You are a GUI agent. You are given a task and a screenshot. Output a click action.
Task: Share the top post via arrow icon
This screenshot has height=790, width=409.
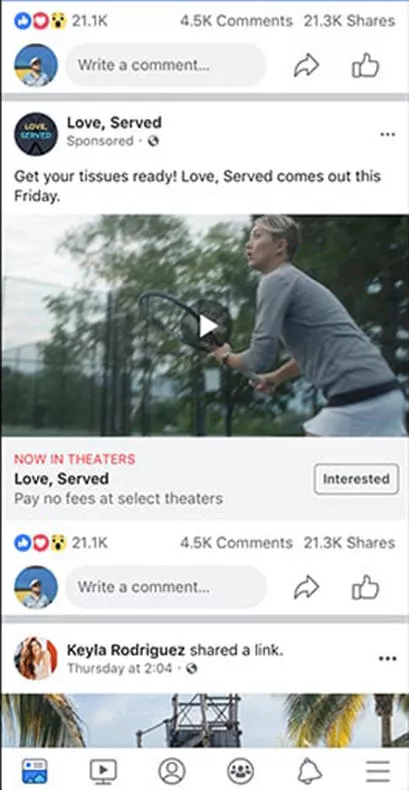click(x=306, y=65)
